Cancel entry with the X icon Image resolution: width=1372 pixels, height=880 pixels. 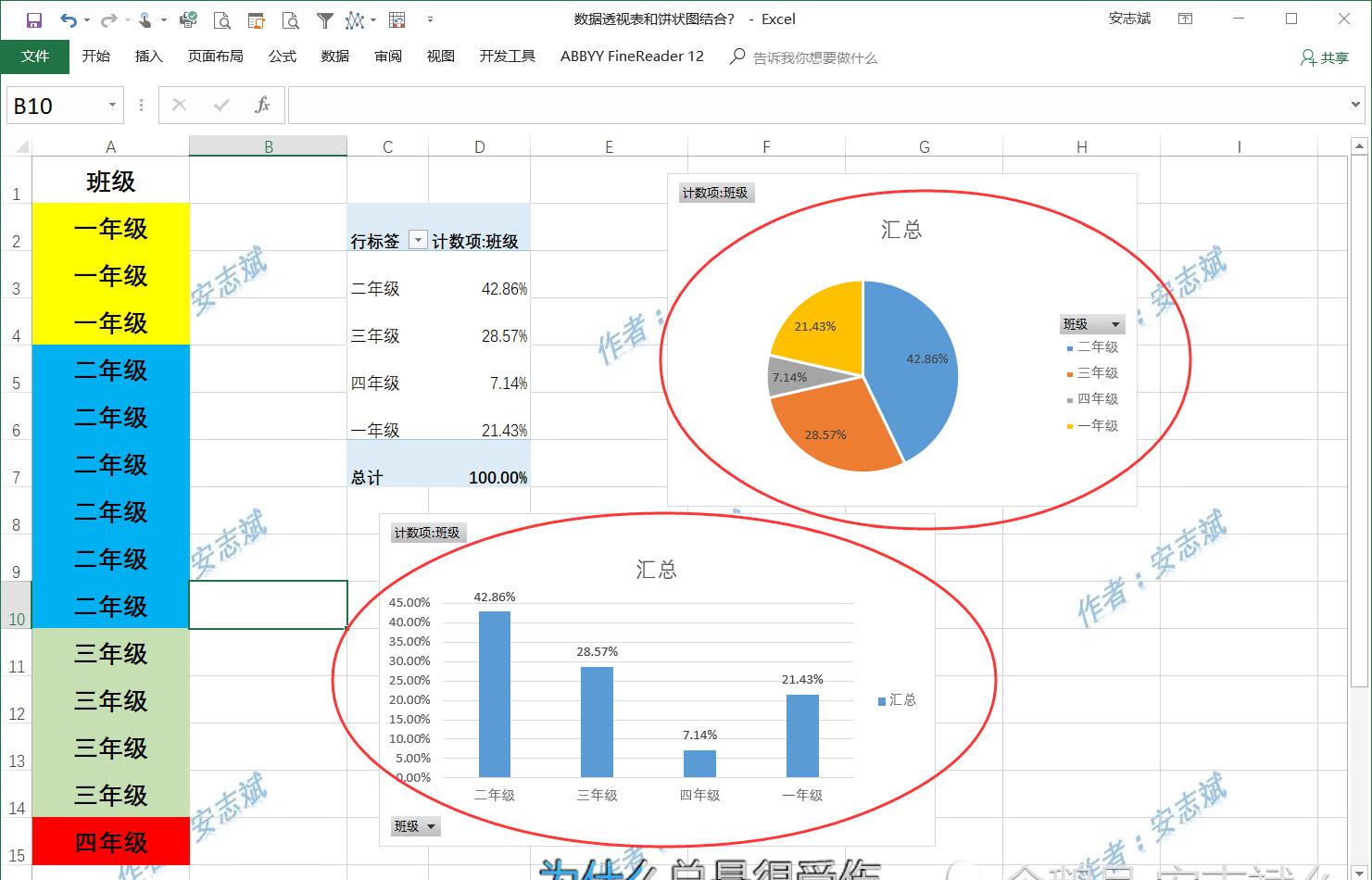pos(178,104)
